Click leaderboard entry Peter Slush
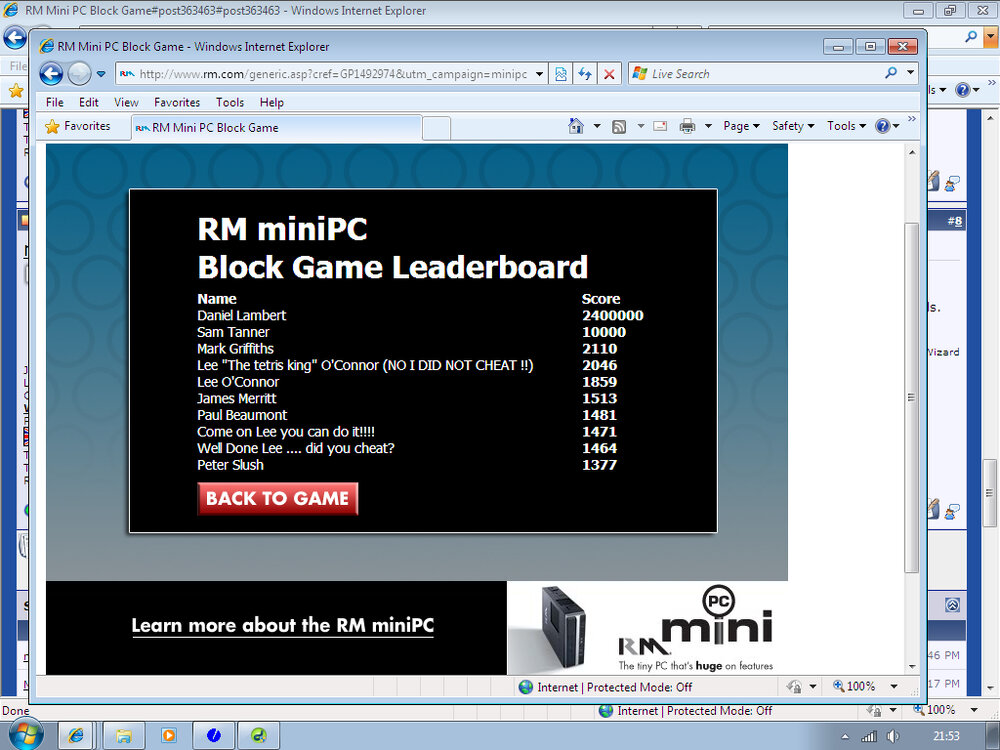This screenshot has width=1000, height=750. (x=230, y=465)
